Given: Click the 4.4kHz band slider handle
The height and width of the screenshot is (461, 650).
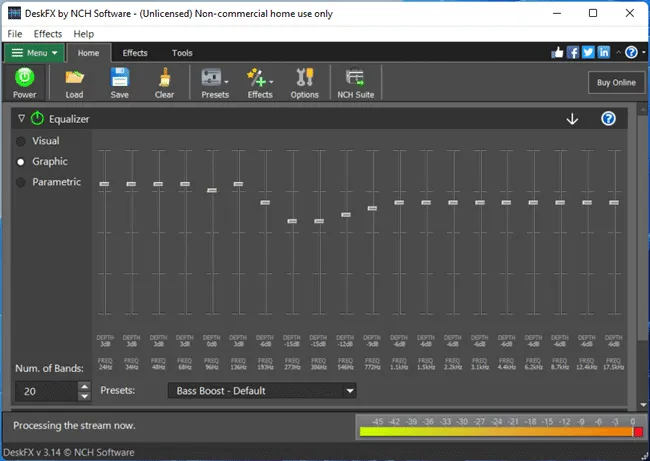Looking at the screenshot, I should pyautogui.click(x=506, y=202).
